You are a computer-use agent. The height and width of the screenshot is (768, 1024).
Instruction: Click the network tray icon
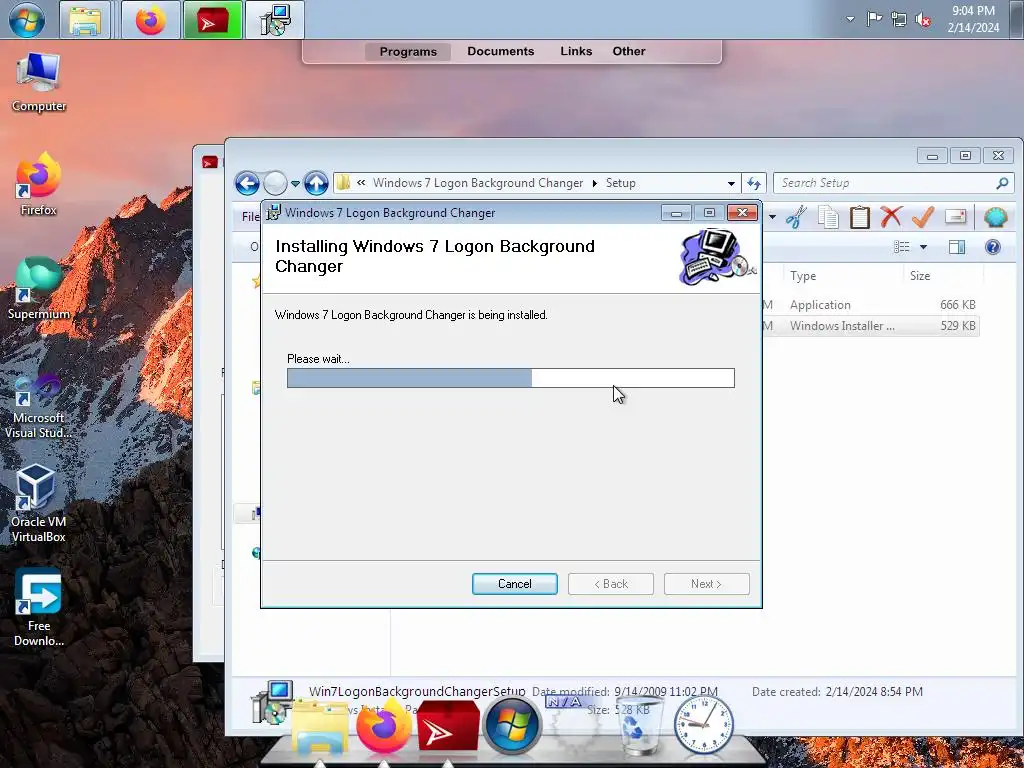(899, 20)
